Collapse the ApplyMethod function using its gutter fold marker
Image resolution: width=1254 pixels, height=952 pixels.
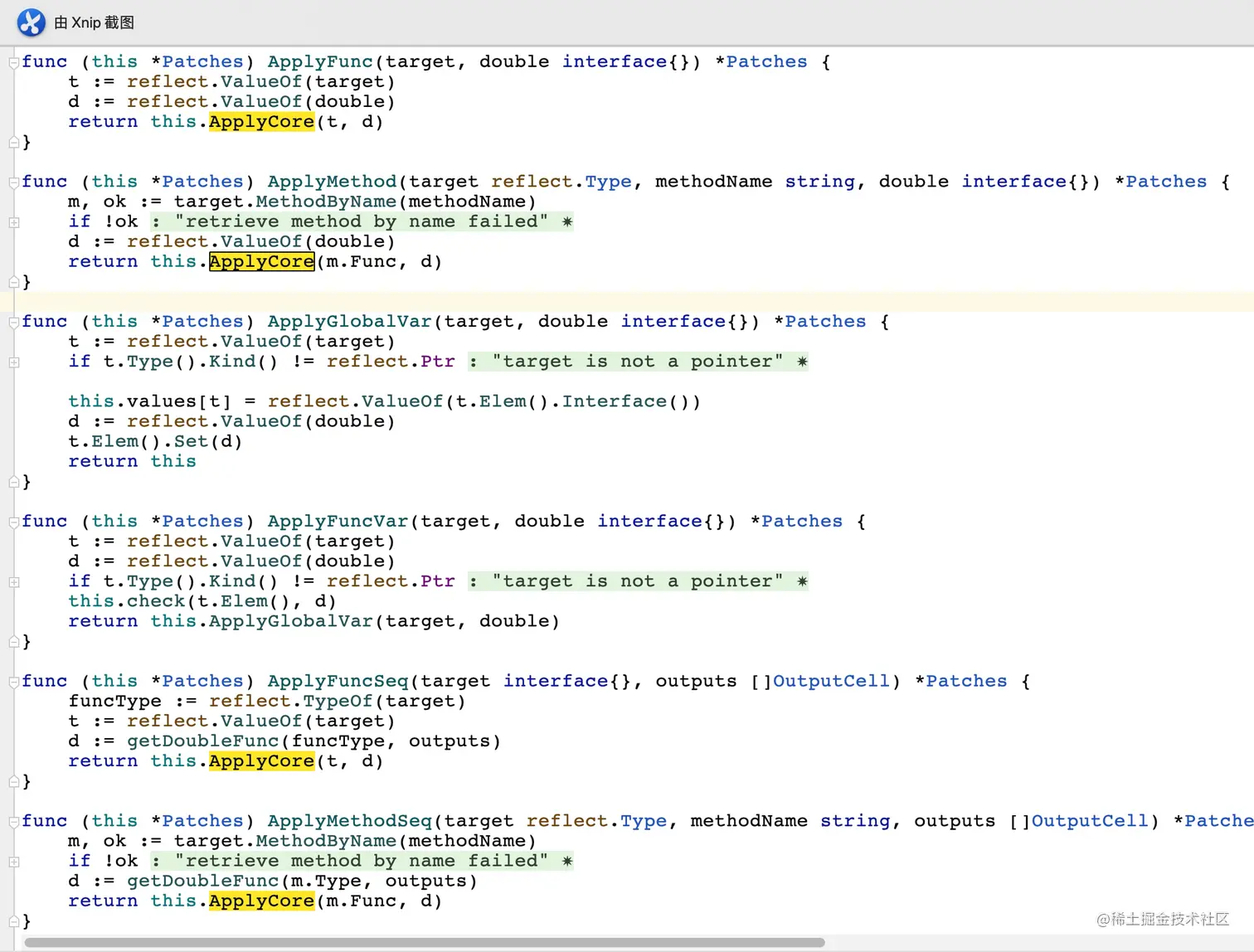click(x=14, y=182)
